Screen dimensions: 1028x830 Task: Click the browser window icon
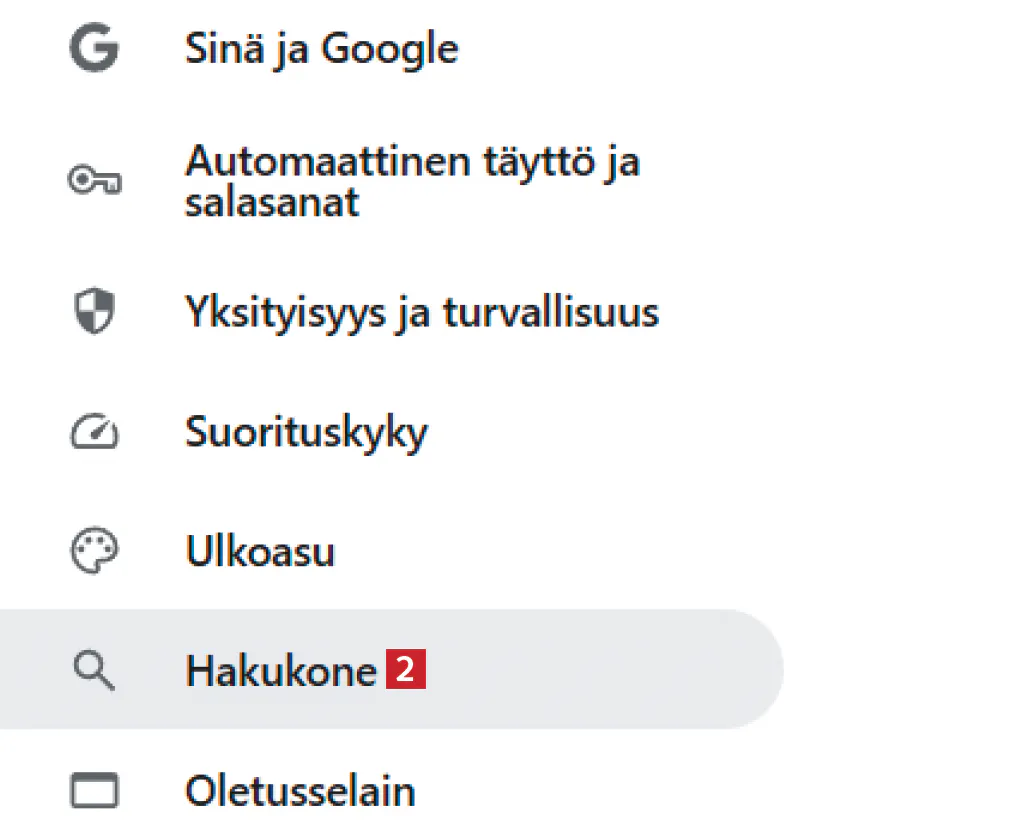(94, 792)
